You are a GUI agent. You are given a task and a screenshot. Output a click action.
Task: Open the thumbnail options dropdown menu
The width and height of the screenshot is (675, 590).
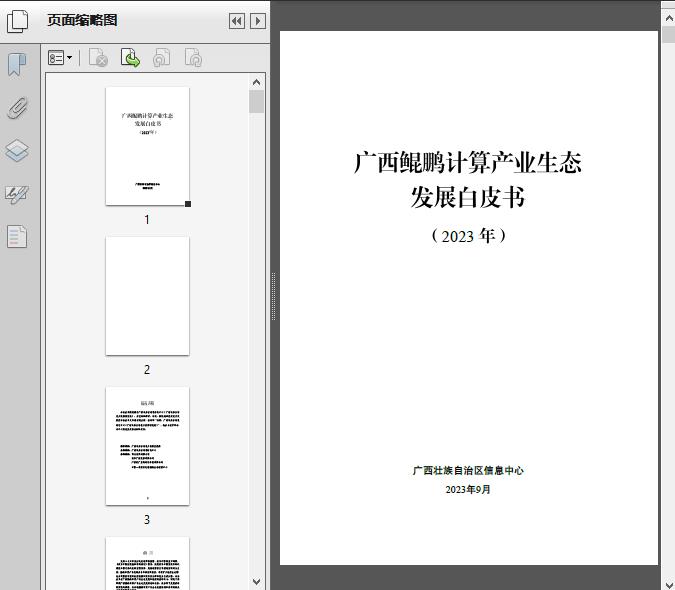60,58
